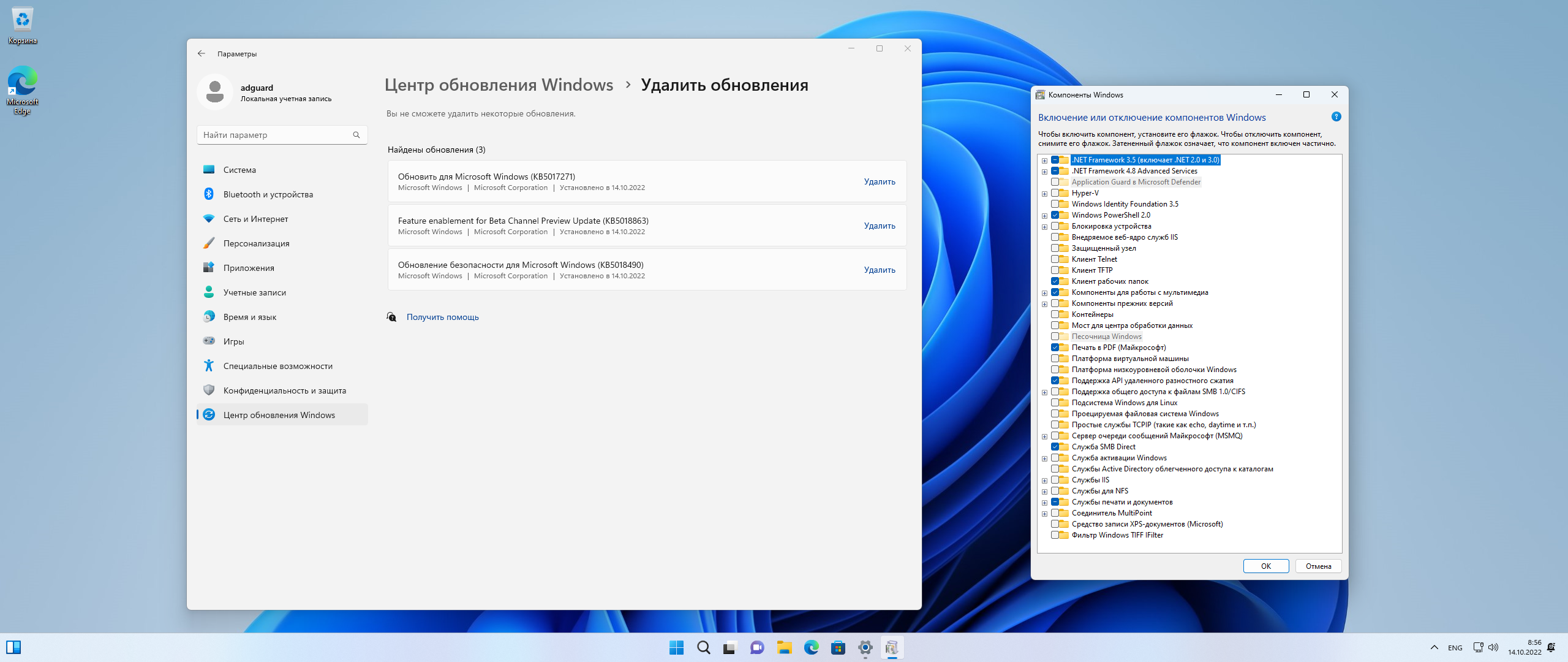Screen dimensions: 1568x662
Task: Switch to Windows Features taskbar icon
Action: (x=892, y=647)
